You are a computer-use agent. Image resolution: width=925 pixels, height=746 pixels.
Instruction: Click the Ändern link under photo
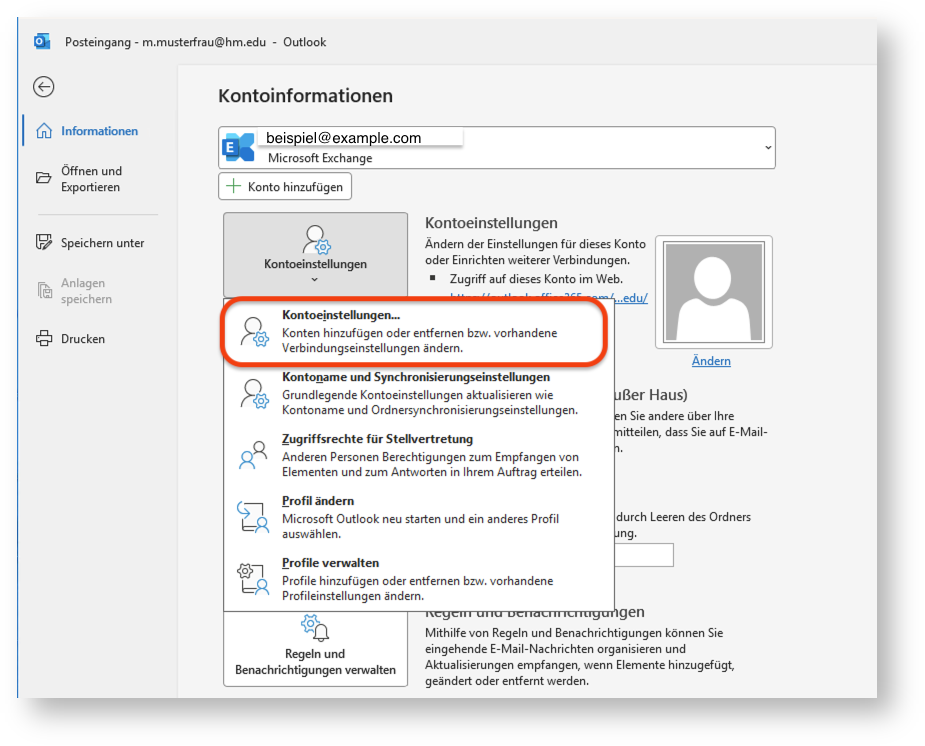pyautogui.click(x=711, y=361)
